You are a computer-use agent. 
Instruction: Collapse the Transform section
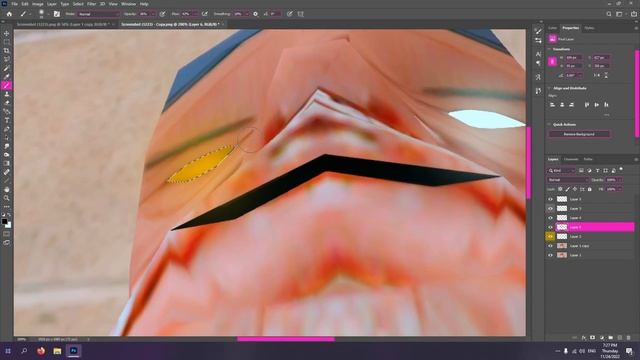(x=549, y=49)
